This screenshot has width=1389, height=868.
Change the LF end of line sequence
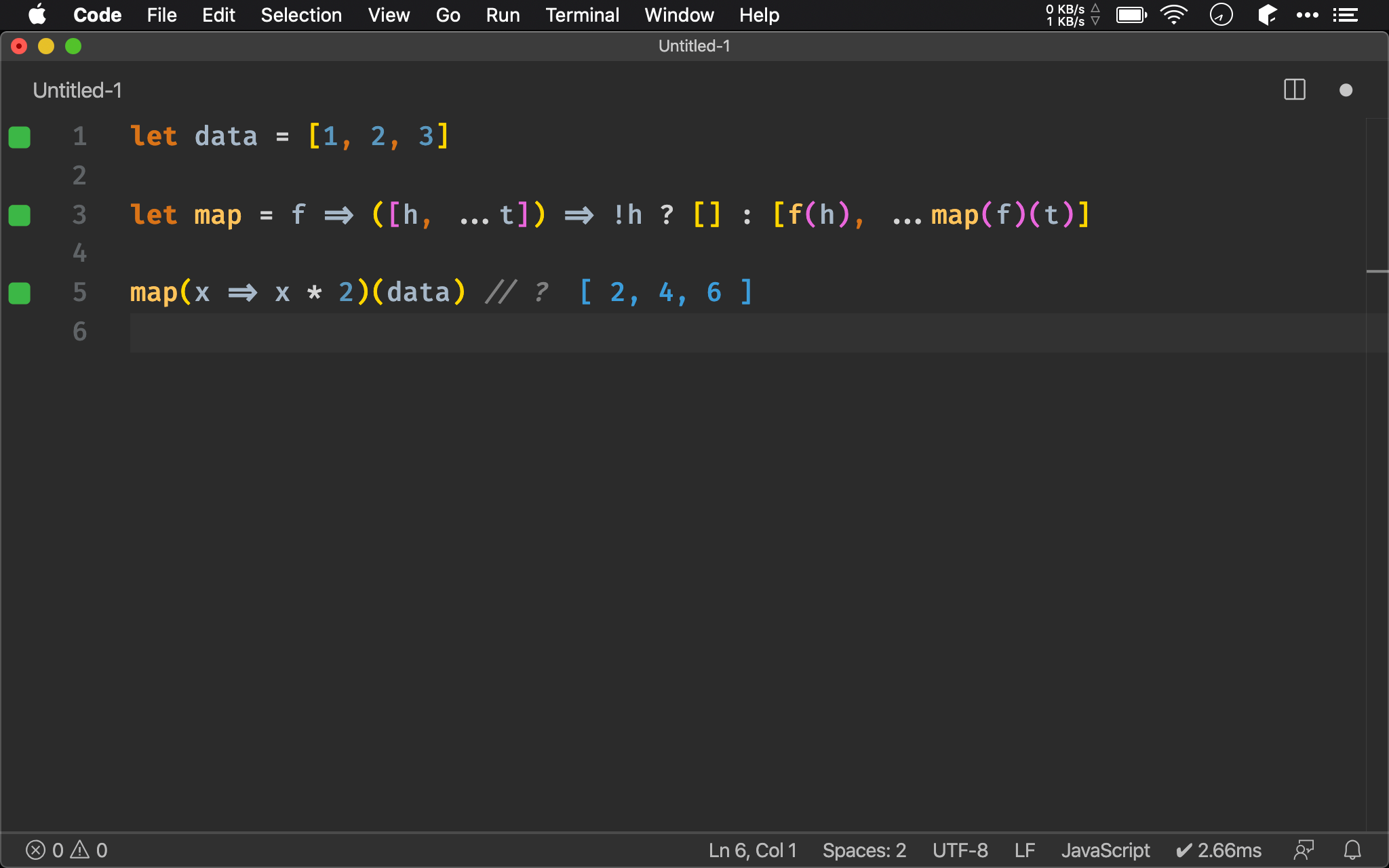tap(1024, 850)
